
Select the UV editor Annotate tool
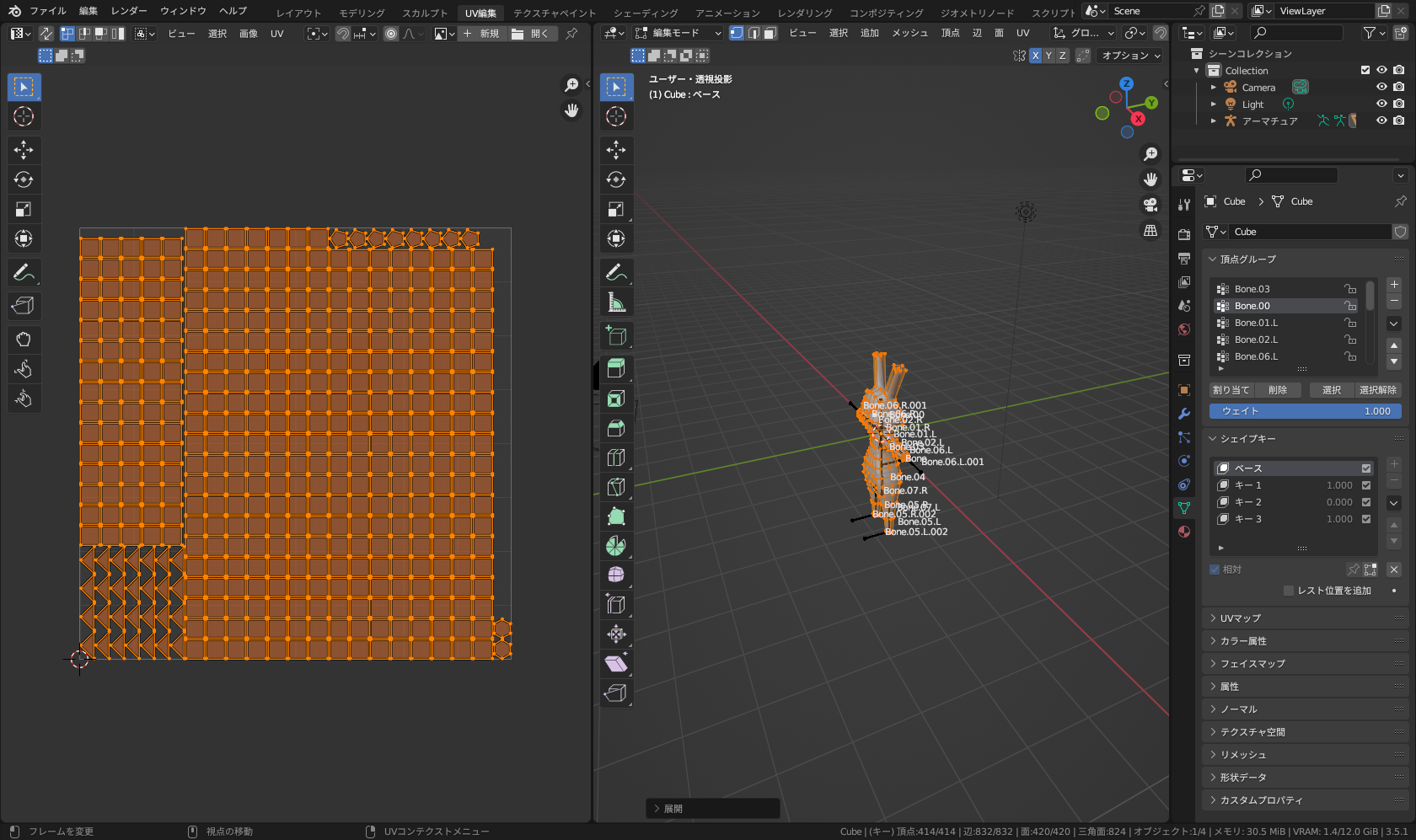pyautogui.click(x=24, y=272)
